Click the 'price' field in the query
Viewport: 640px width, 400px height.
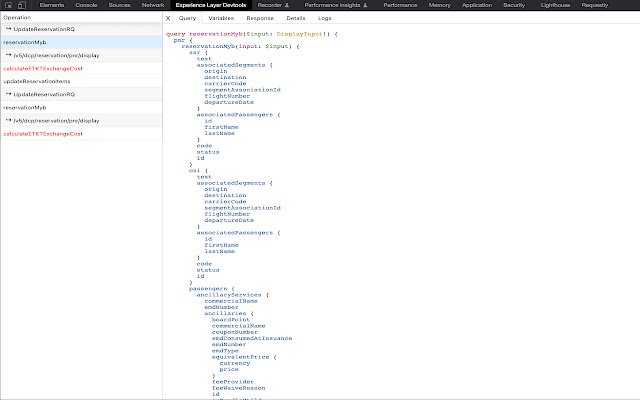coord(229,369)
